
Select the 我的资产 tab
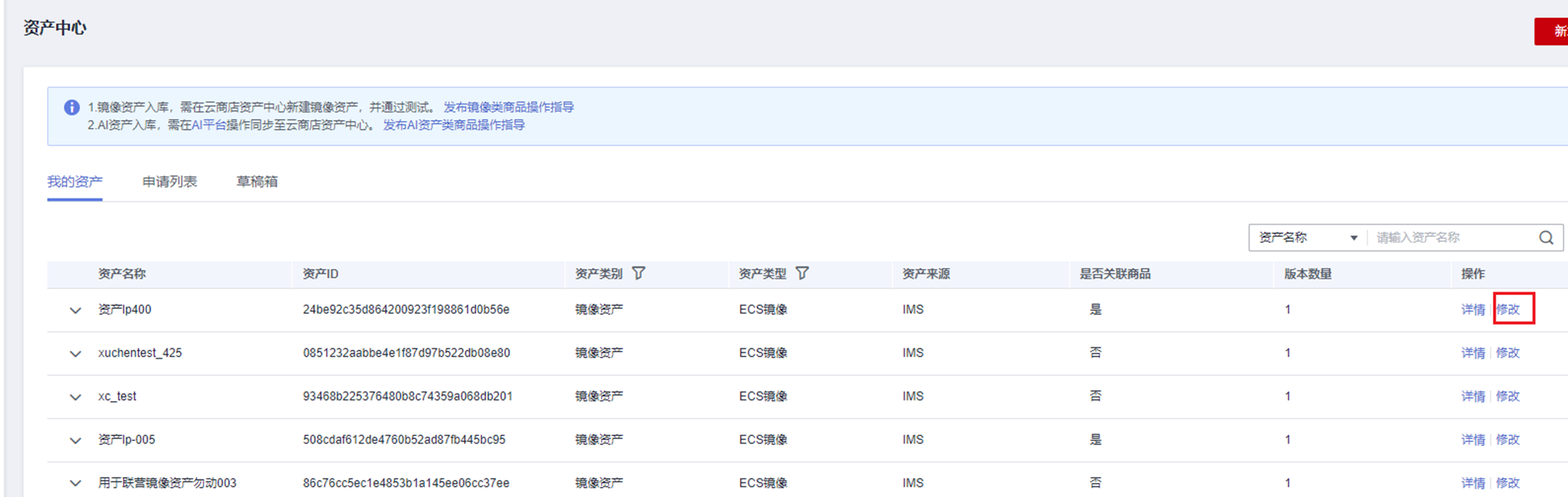tap(75, 182)
